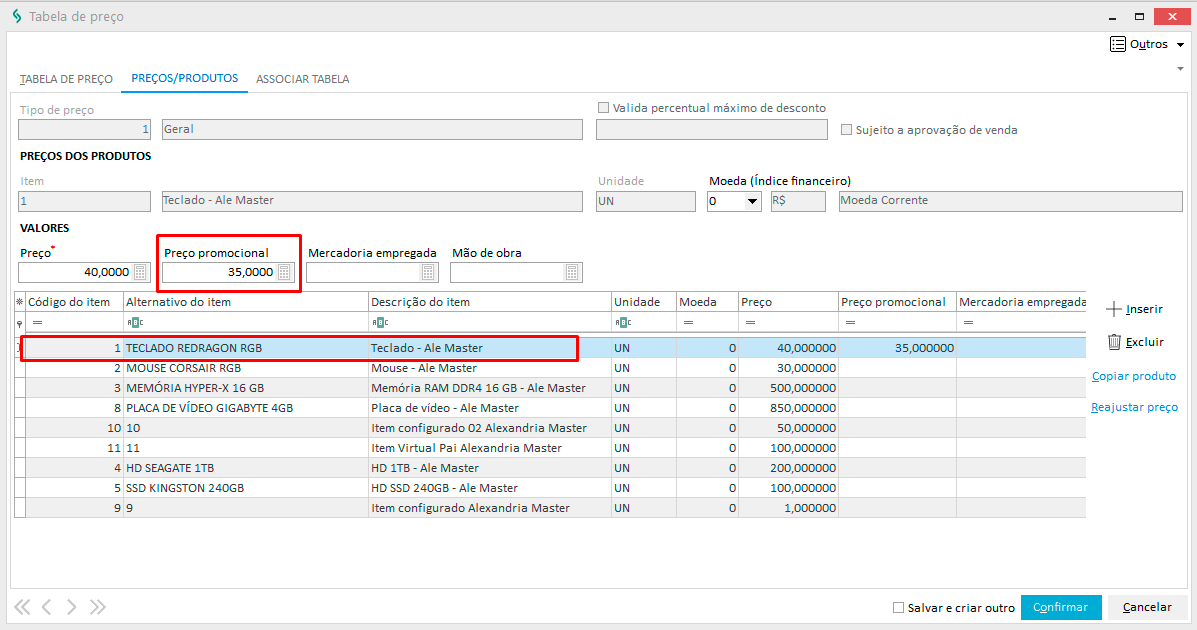Click the Inserir plus icon
The image size is (1197, 630).
(x=1114, y=309)
